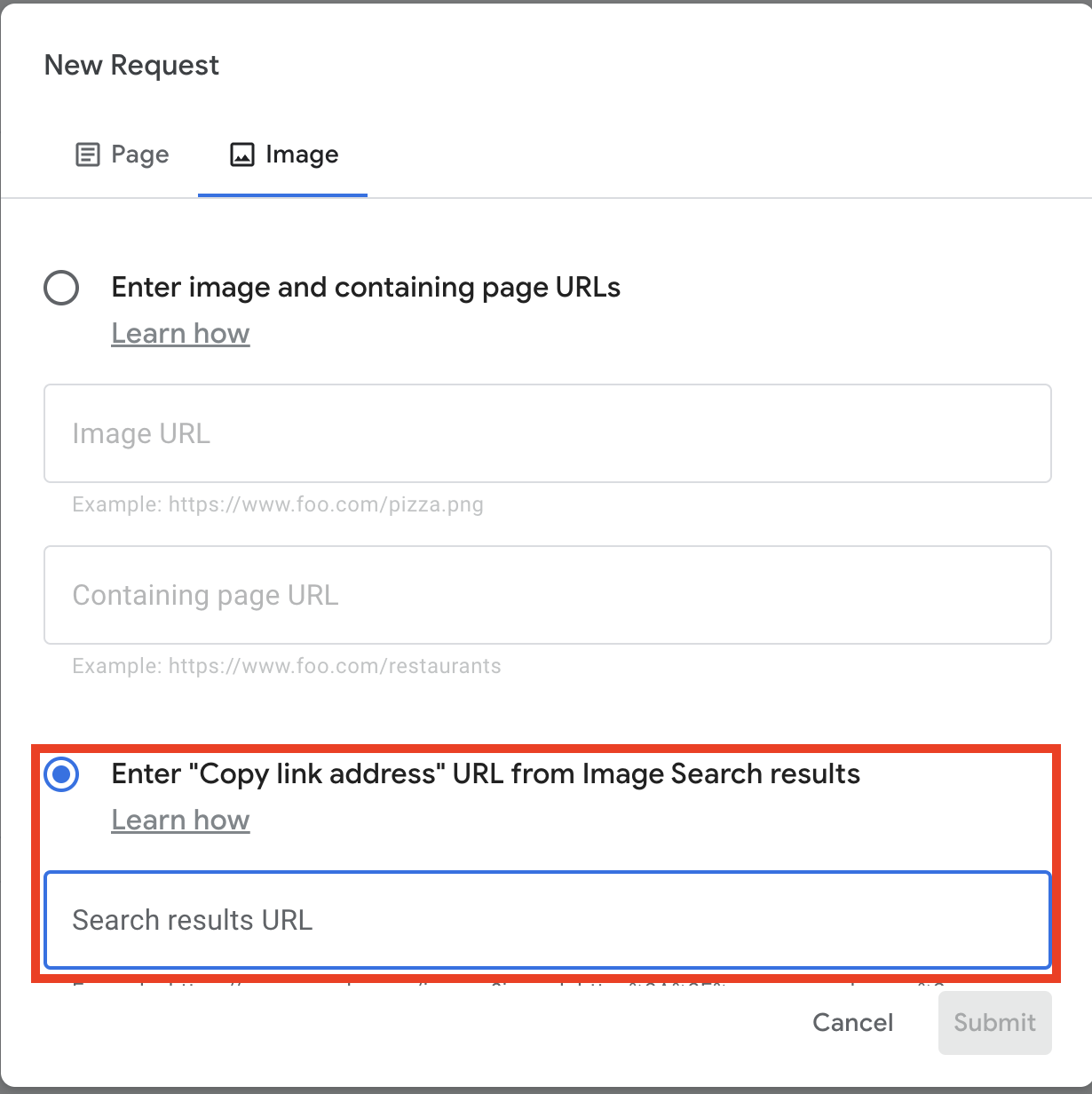Click the Page tab document icon
1092x1094 pixels.
(x=87, y=155)
